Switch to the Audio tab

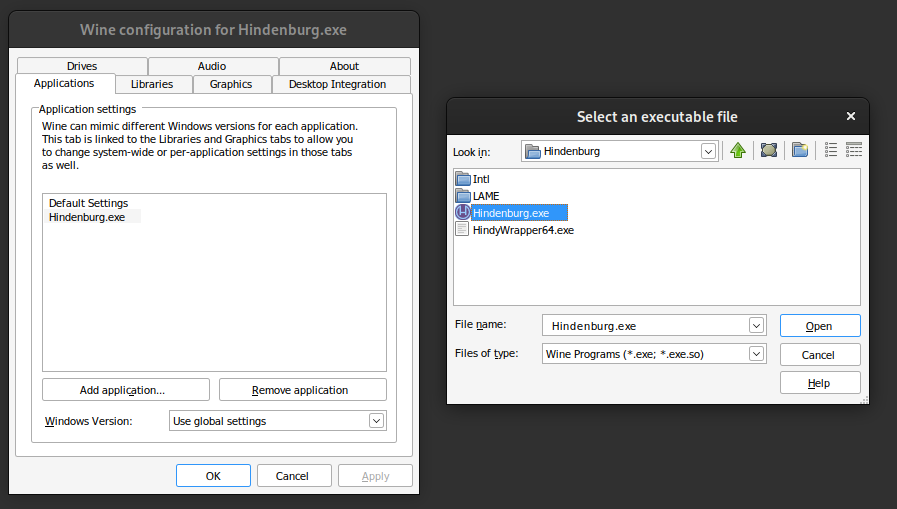212,66
